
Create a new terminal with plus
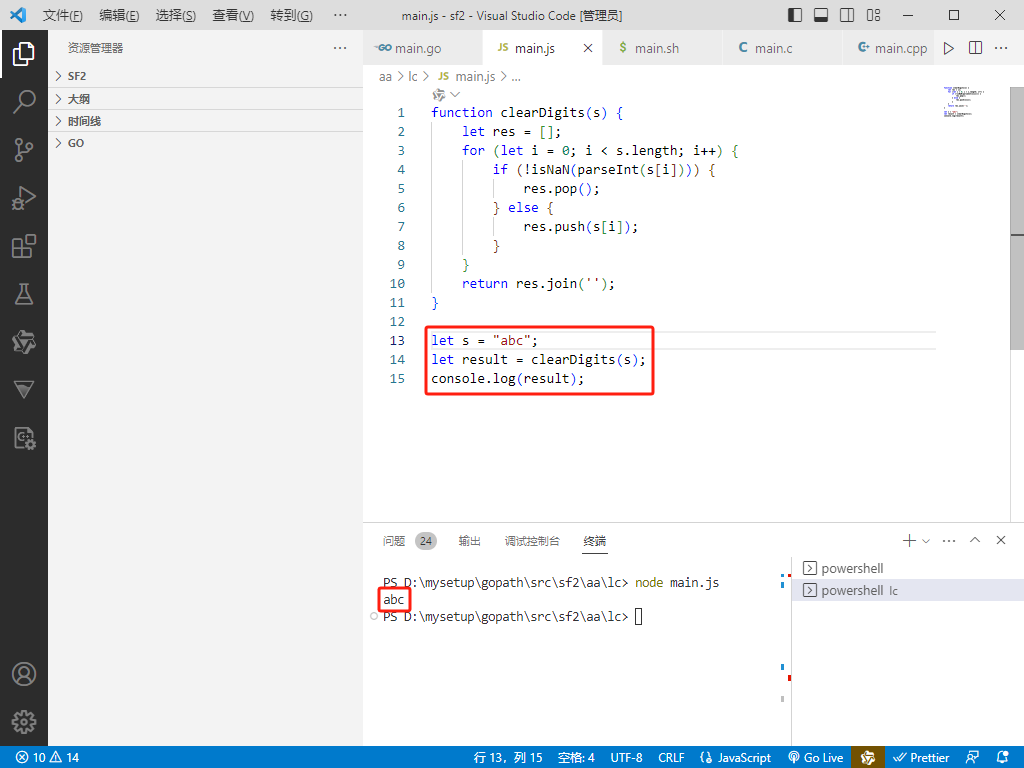(x=908, y=541)
